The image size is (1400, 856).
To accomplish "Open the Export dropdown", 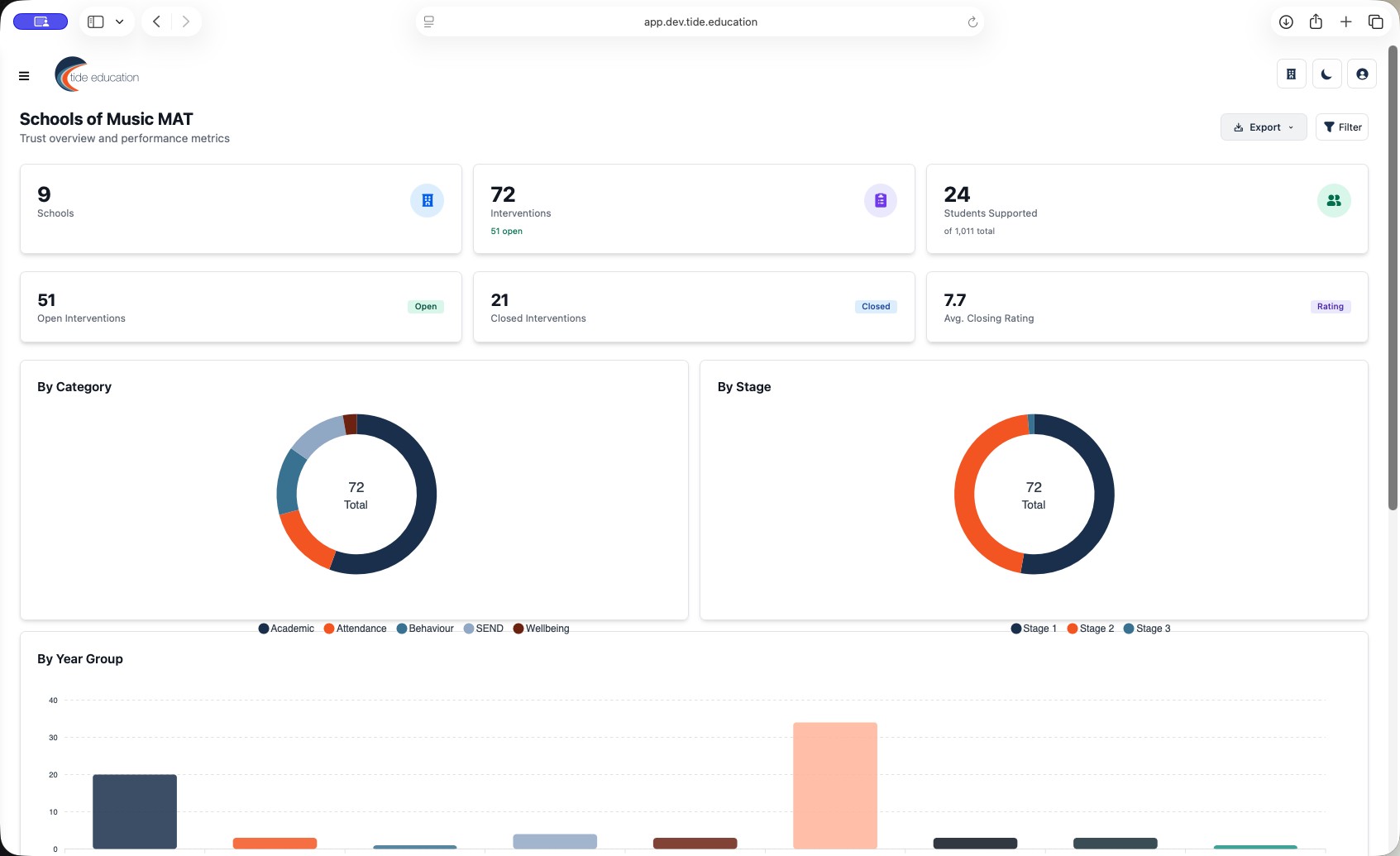I will [1264, 127].
